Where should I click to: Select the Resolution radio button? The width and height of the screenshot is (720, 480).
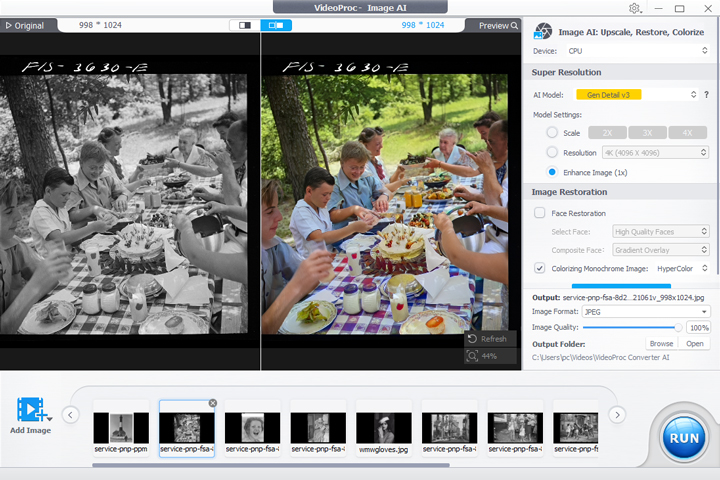coord(552,152)
